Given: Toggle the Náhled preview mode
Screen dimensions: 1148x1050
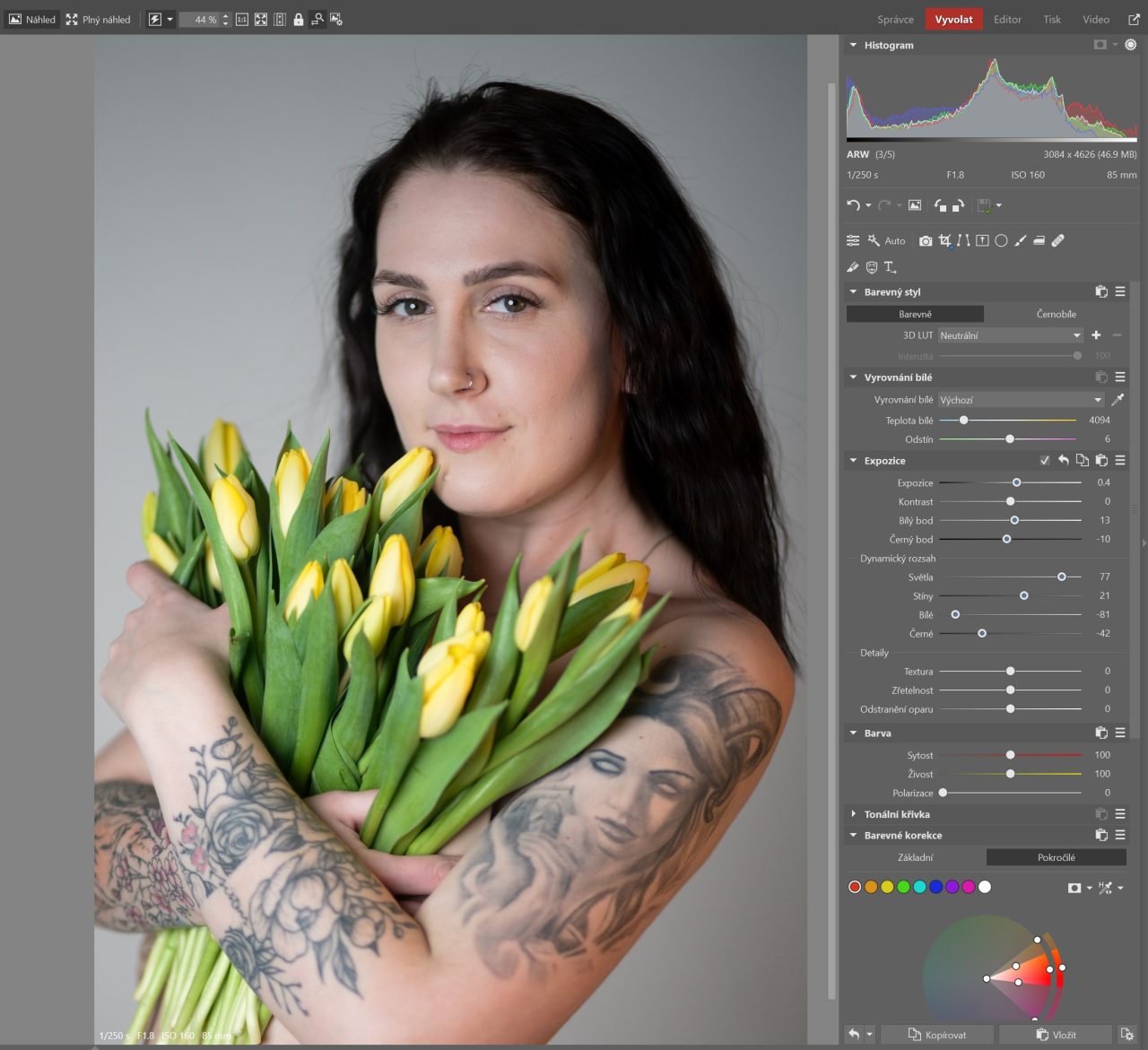Looking at the screenshot, I should (32, 19).
